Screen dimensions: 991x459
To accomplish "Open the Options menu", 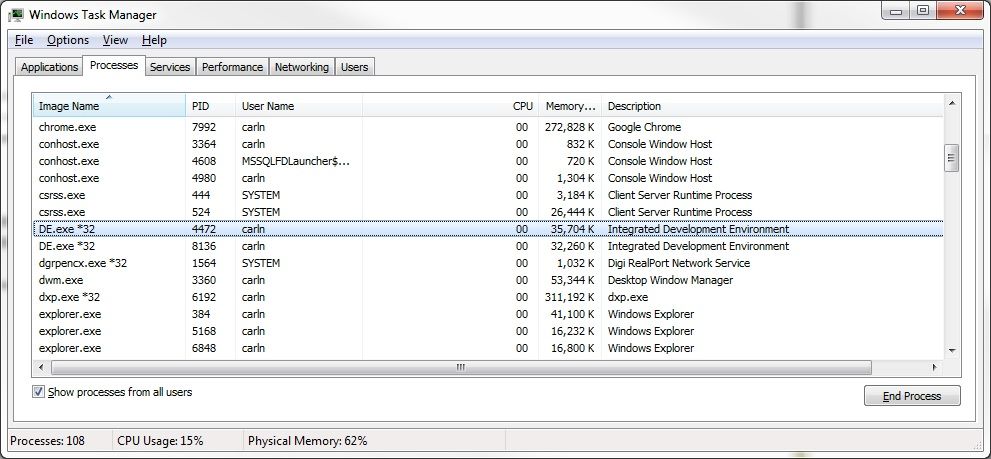I will 68,40.
